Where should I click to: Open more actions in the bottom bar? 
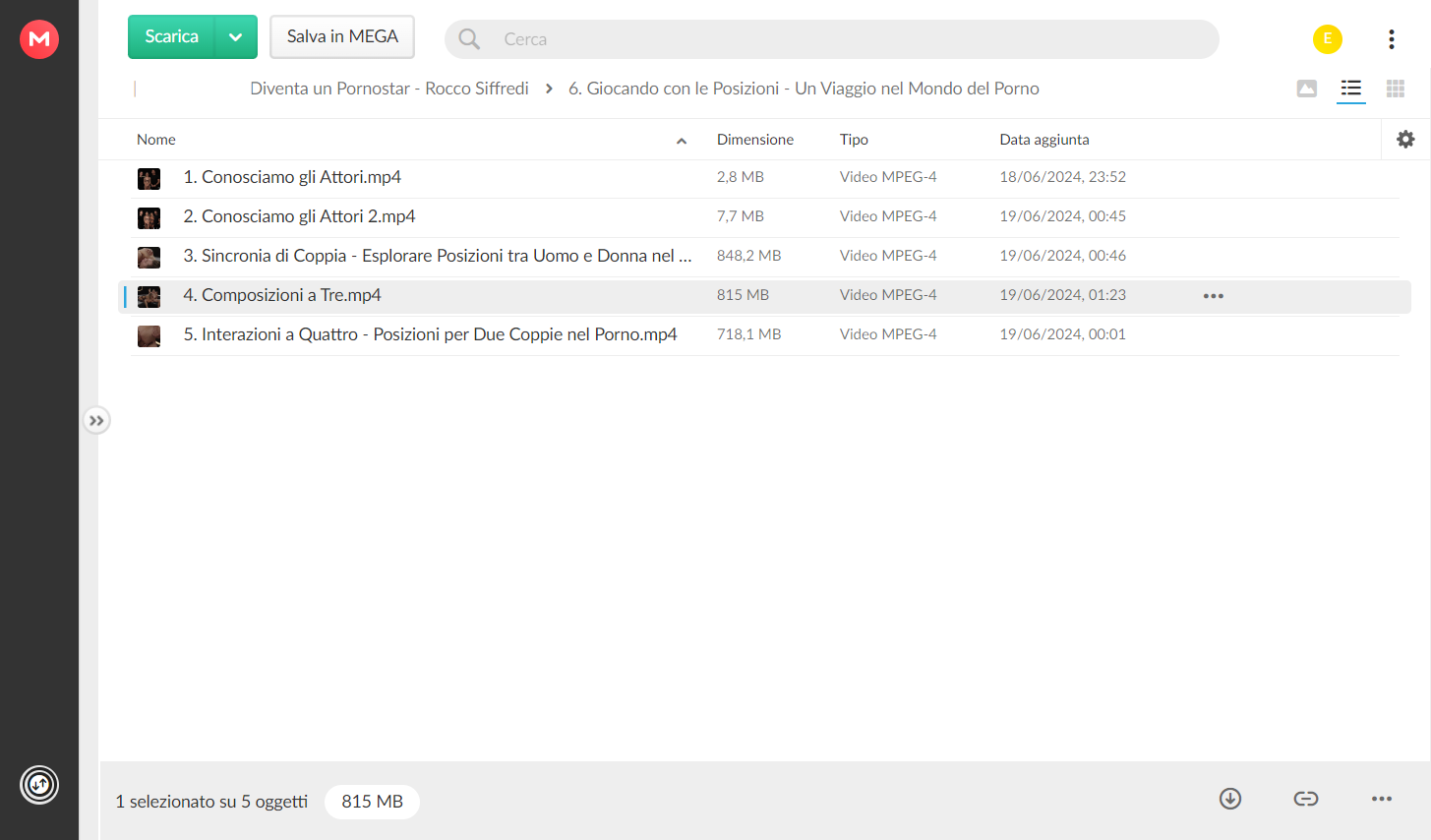[x=1382, y=799]
